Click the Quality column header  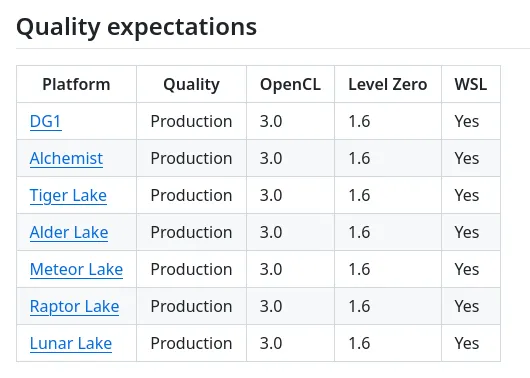click(x=191, y=85)
